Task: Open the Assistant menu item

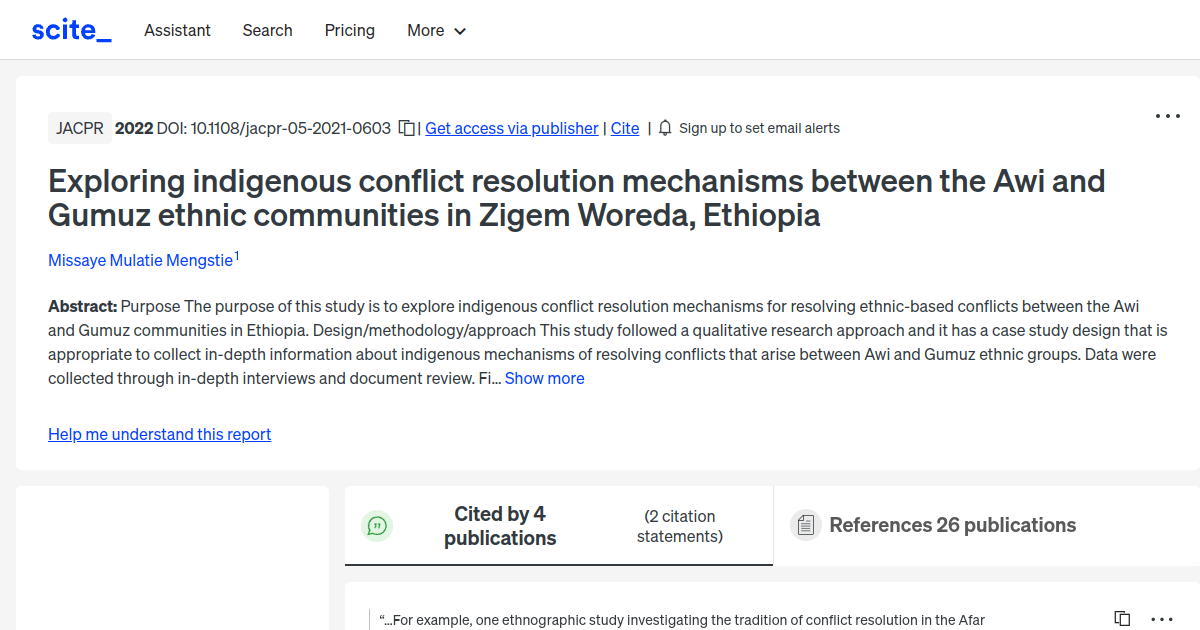Action: (x=177, y=30)
